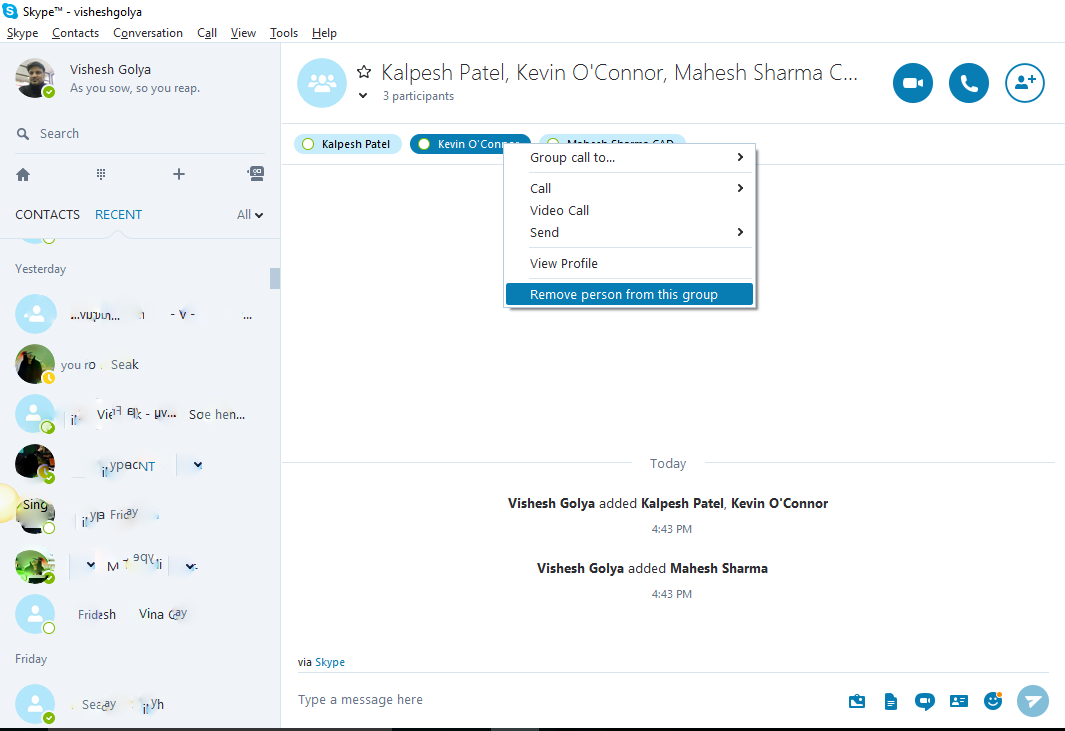
Task: Open Vishesh Golya's profile picture
Action: click(x=35, y=78)
